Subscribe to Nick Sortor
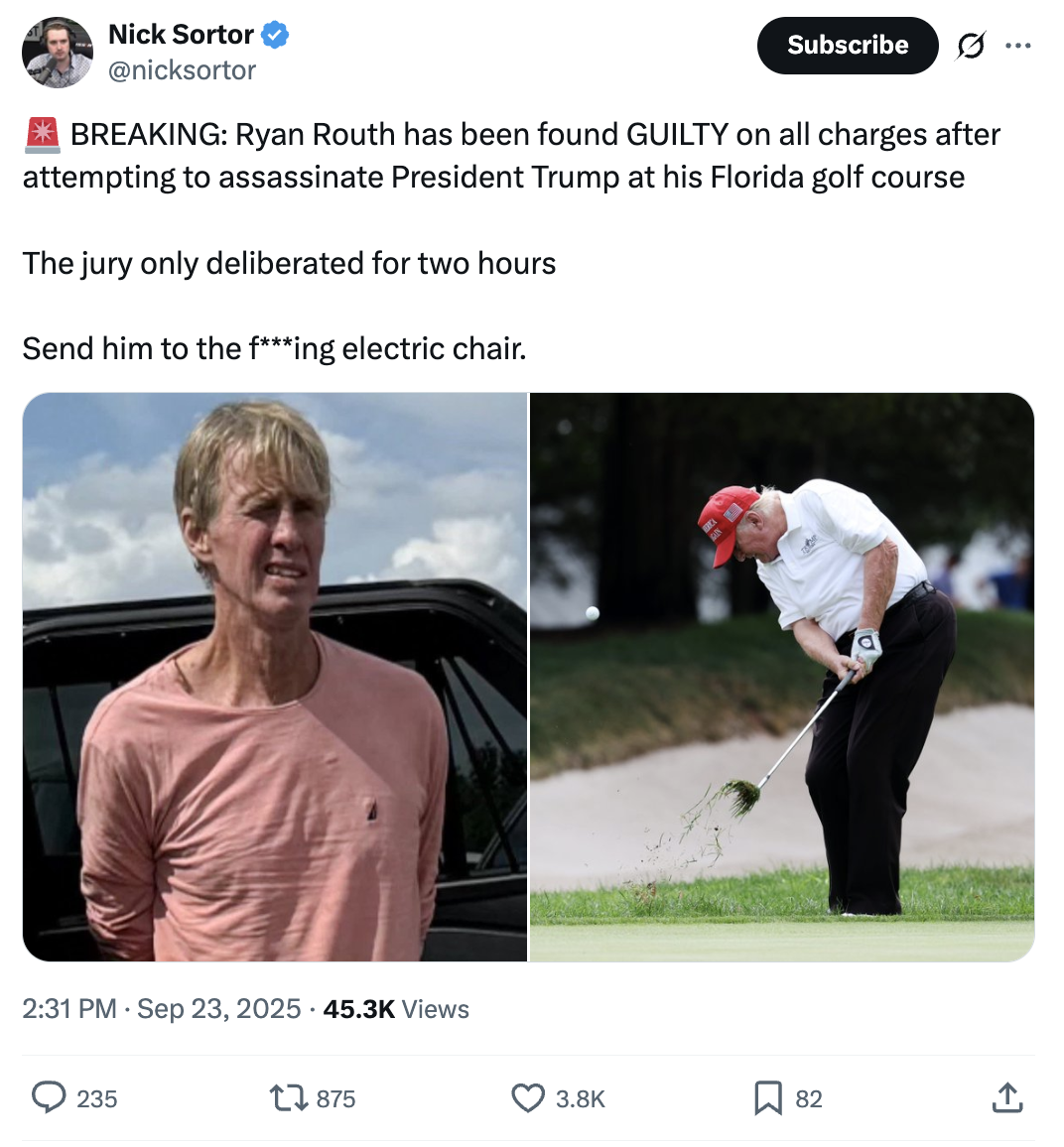The width and height of the screenshot is (1064, 1147). (848, 46)
